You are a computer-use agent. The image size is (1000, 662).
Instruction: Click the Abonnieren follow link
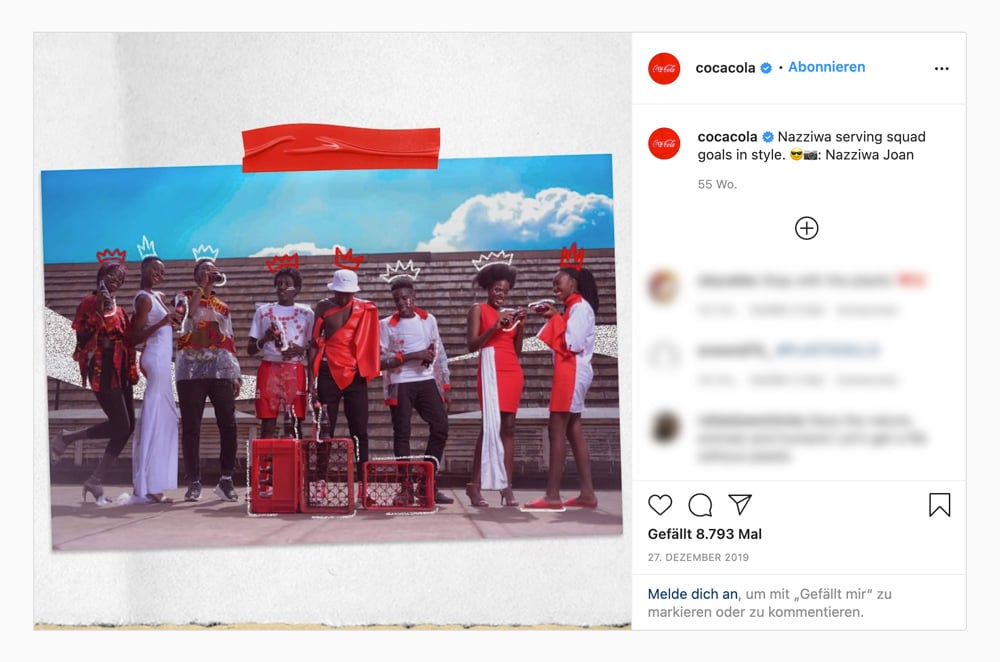[827, 67]
